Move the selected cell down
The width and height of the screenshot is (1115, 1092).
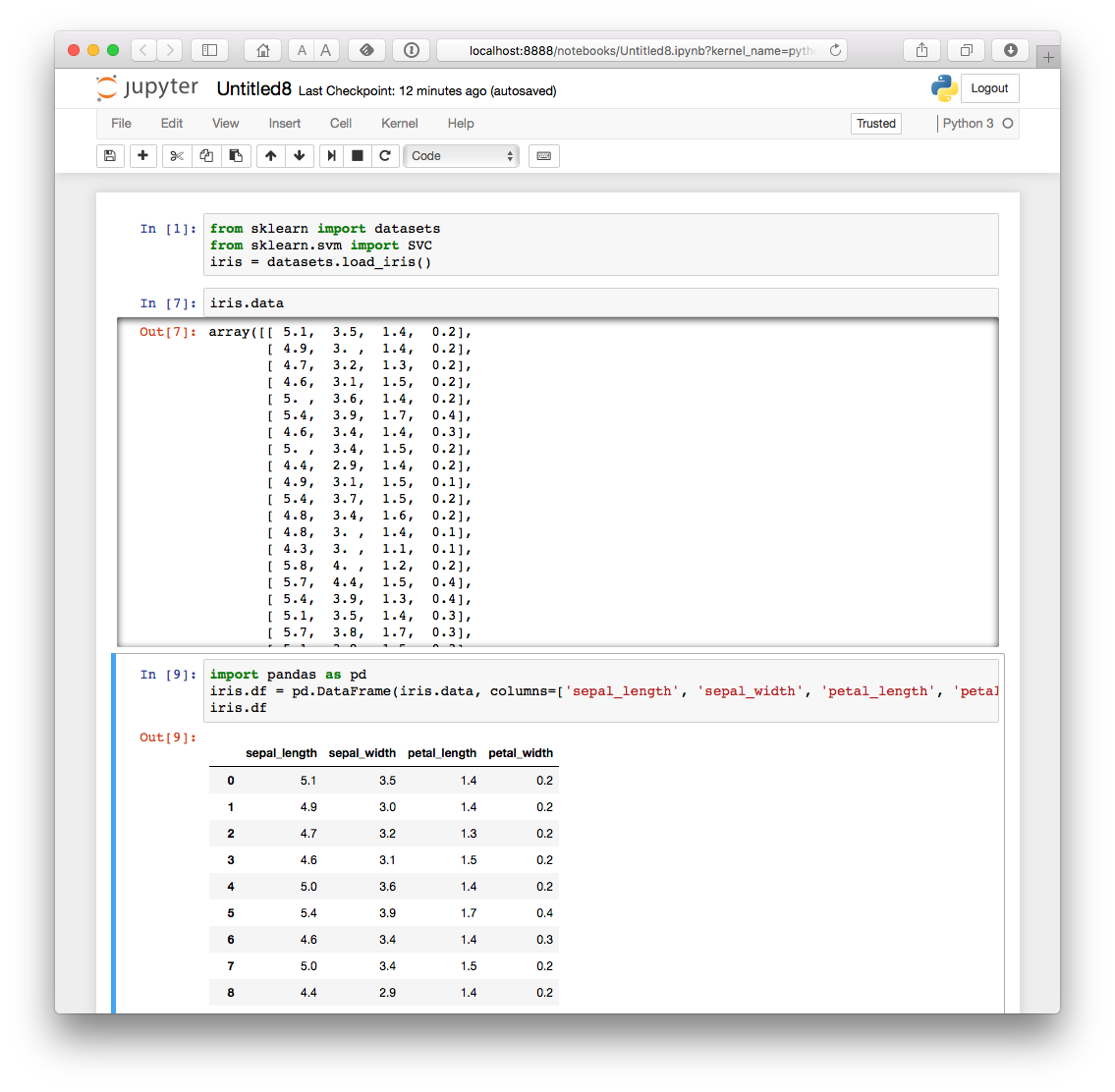coord(300,155)
